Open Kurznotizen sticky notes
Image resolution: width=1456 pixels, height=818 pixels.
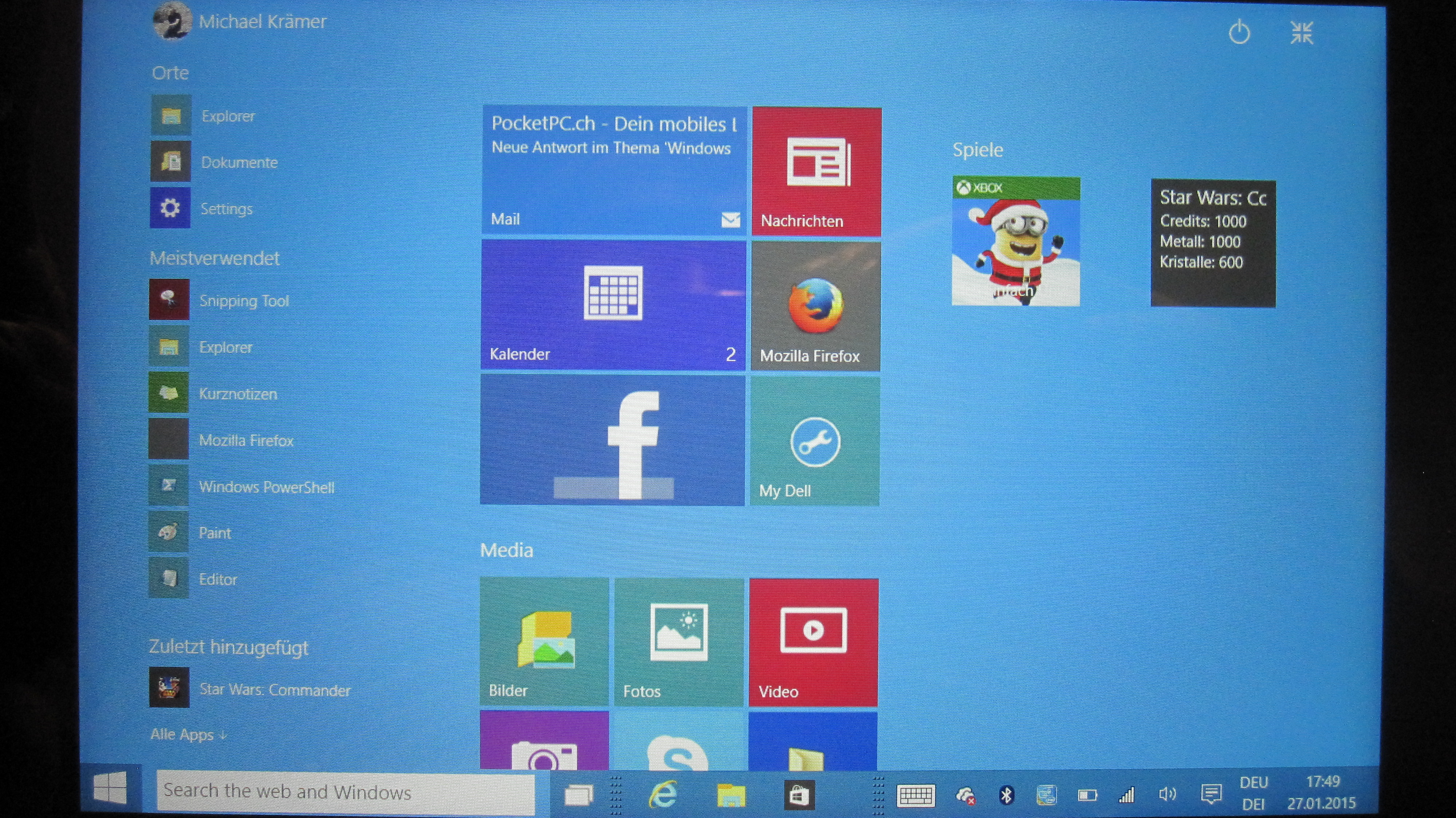click(x=214, y=393)
